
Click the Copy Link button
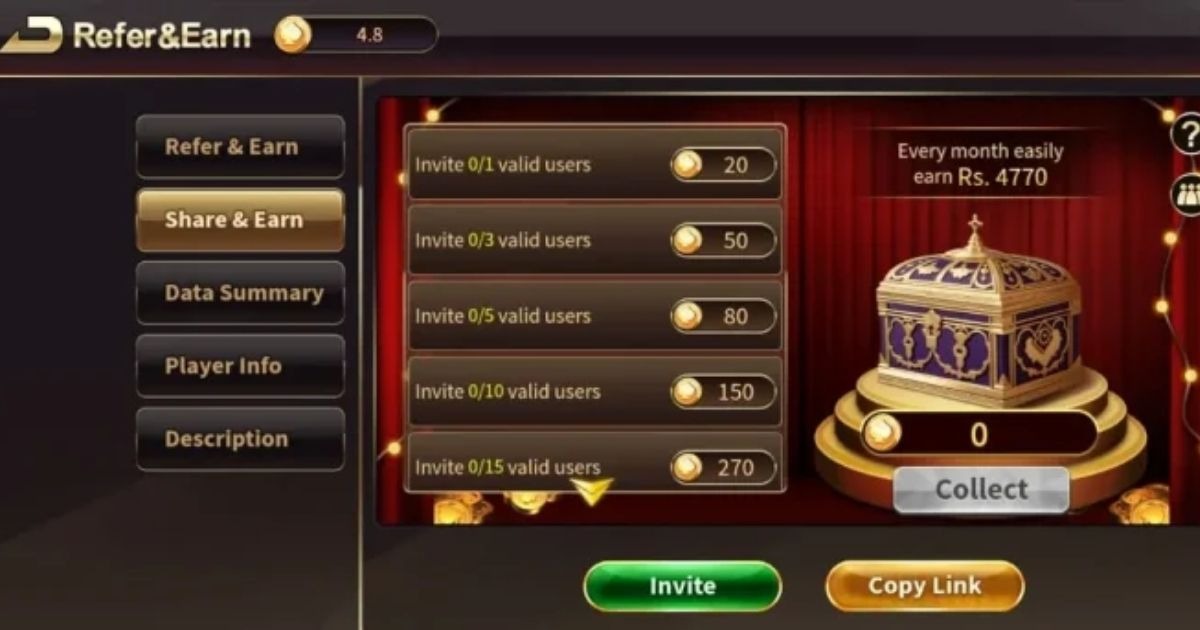click(925, 586)
